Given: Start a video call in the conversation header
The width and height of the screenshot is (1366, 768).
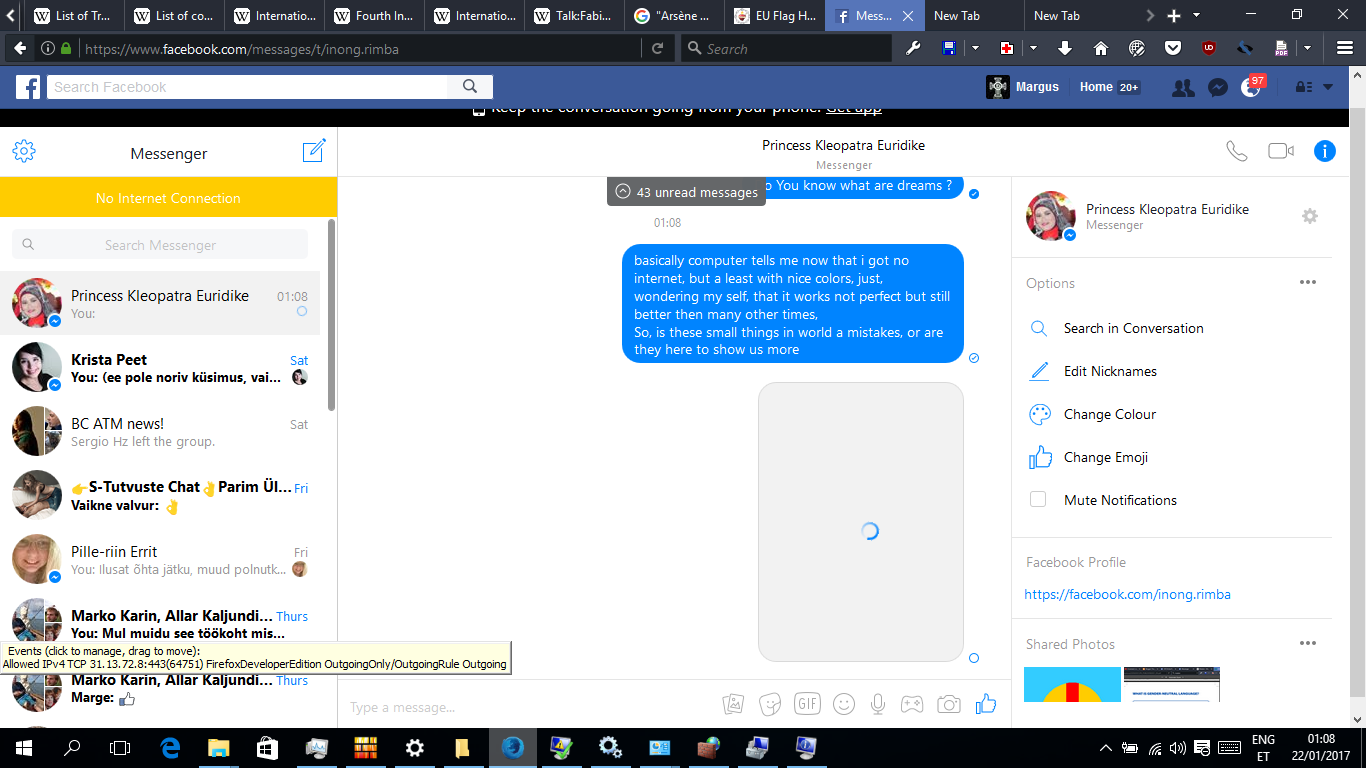Looking at the screenshot, I should tap(1281, 151).
